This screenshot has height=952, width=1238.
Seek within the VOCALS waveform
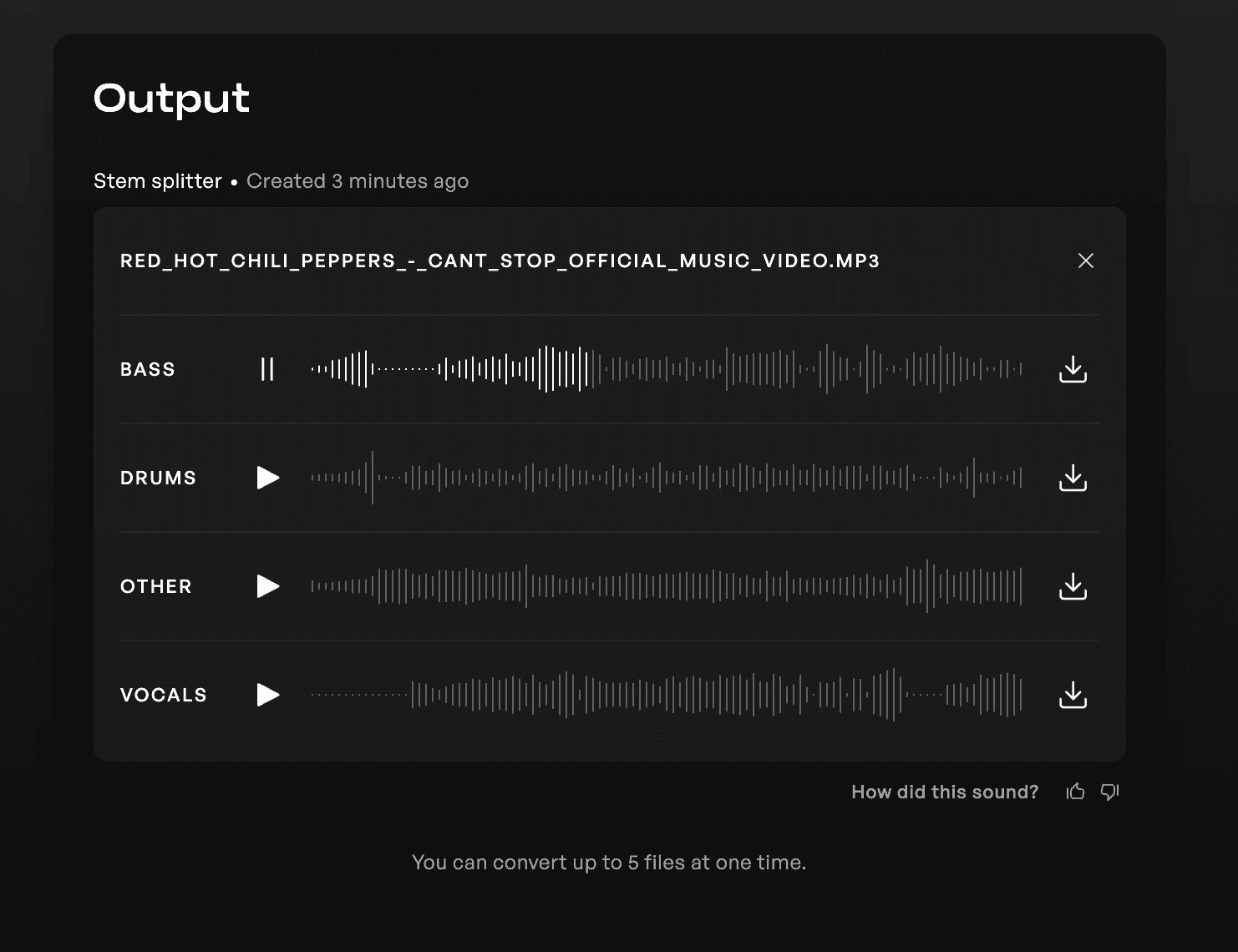coord(667,695)
